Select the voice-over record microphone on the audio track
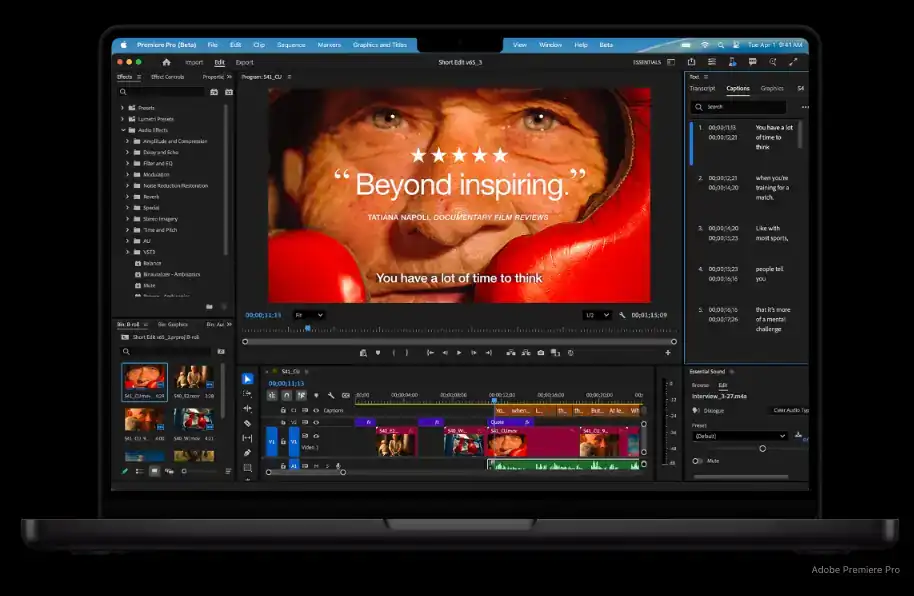The height and width of the screenshot is (596, 914). [x=339, y=464]
